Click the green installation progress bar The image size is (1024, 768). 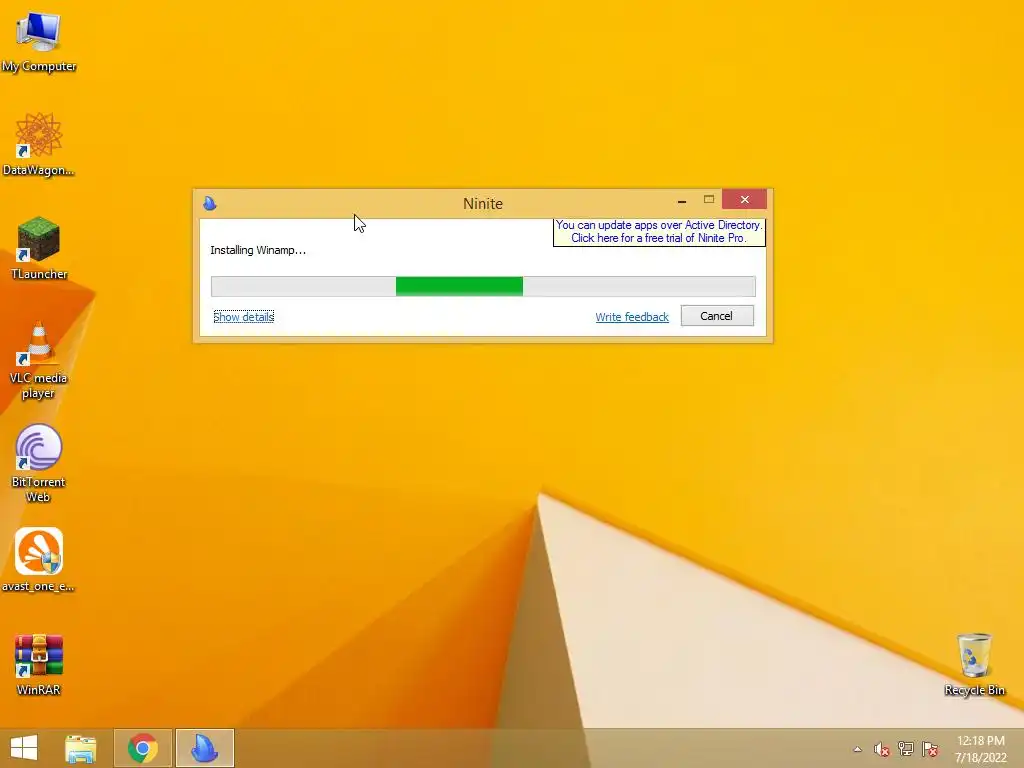pos(483,286)
